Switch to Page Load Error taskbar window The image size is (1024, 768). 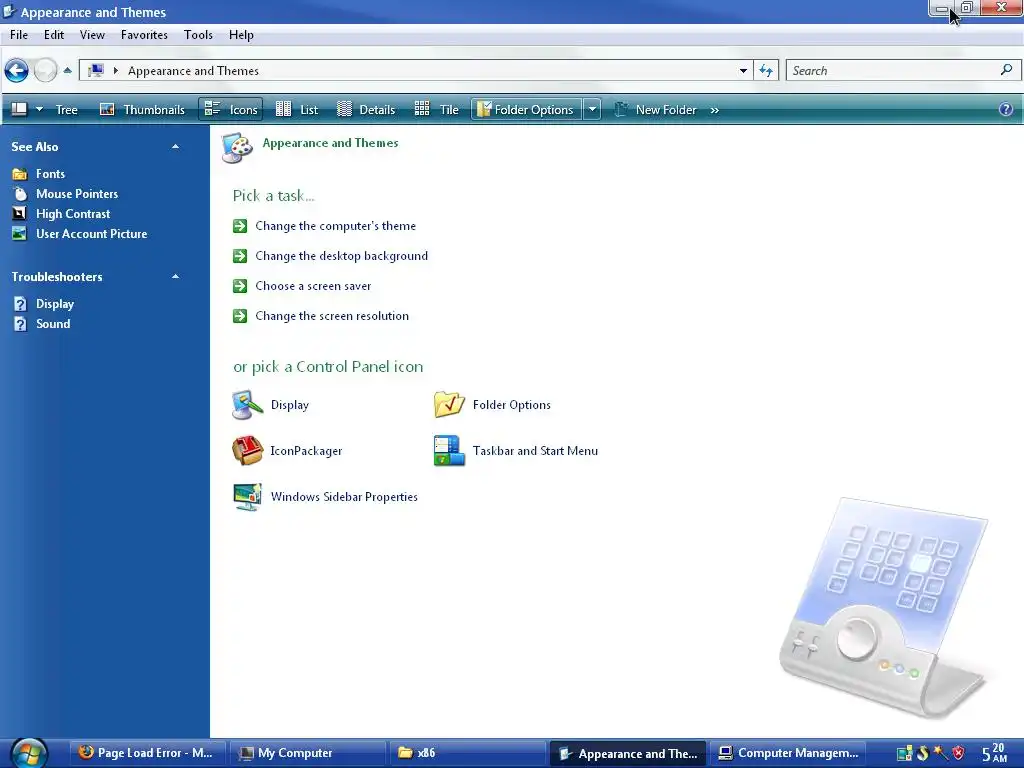(x=147, y=753)
